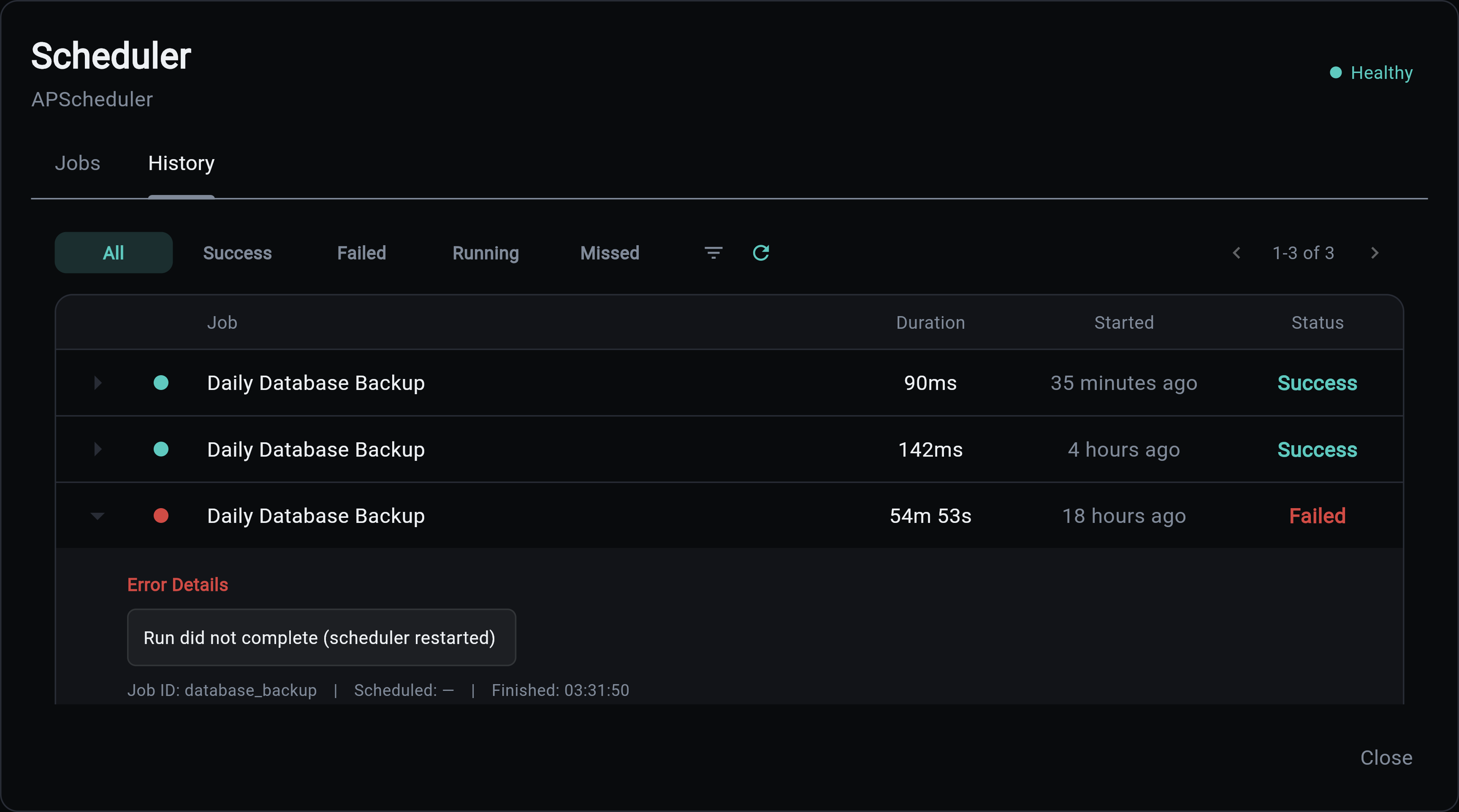Click the APScheduler subtitle
The height and width of the screenshot is (812, 1459).
[x=92, y=99]
